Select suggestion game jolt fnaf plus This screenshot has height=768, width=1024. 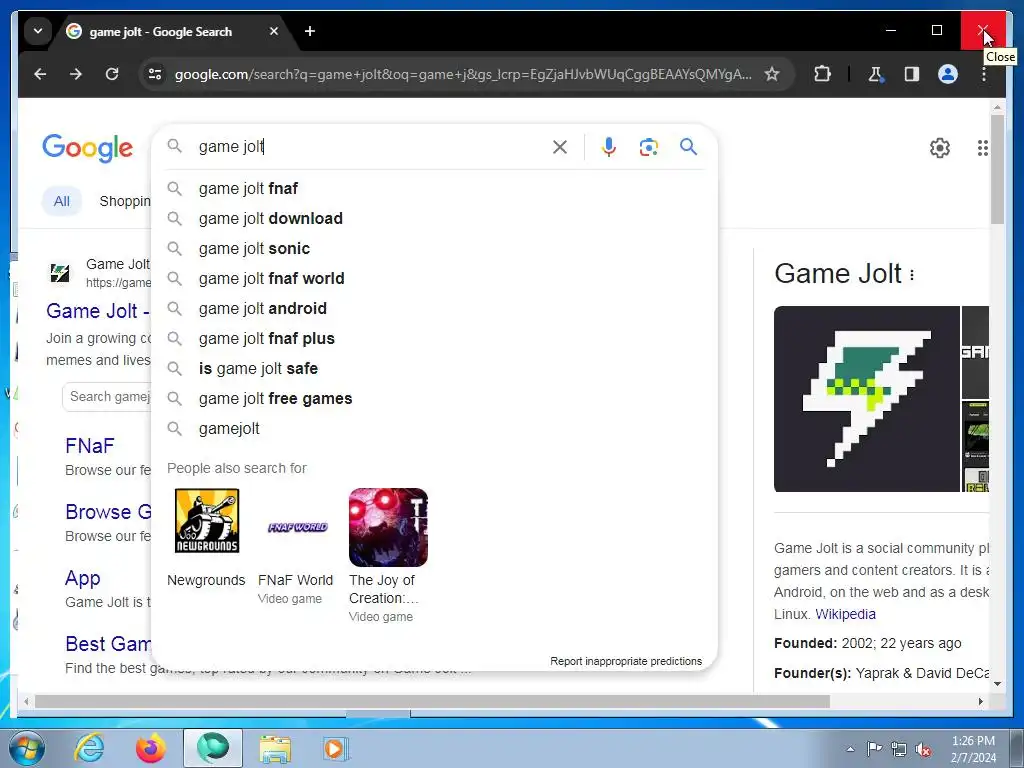pos(434,339)
